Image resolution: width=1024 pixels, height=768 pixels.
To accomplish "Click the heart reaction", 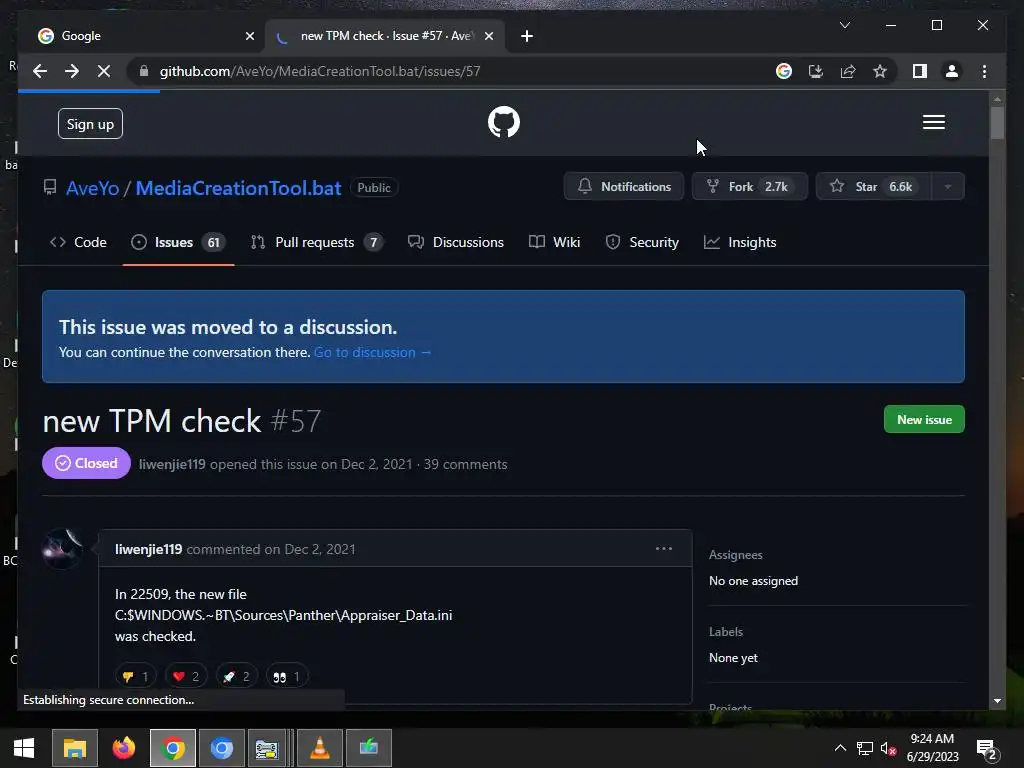I will point(186,677).
